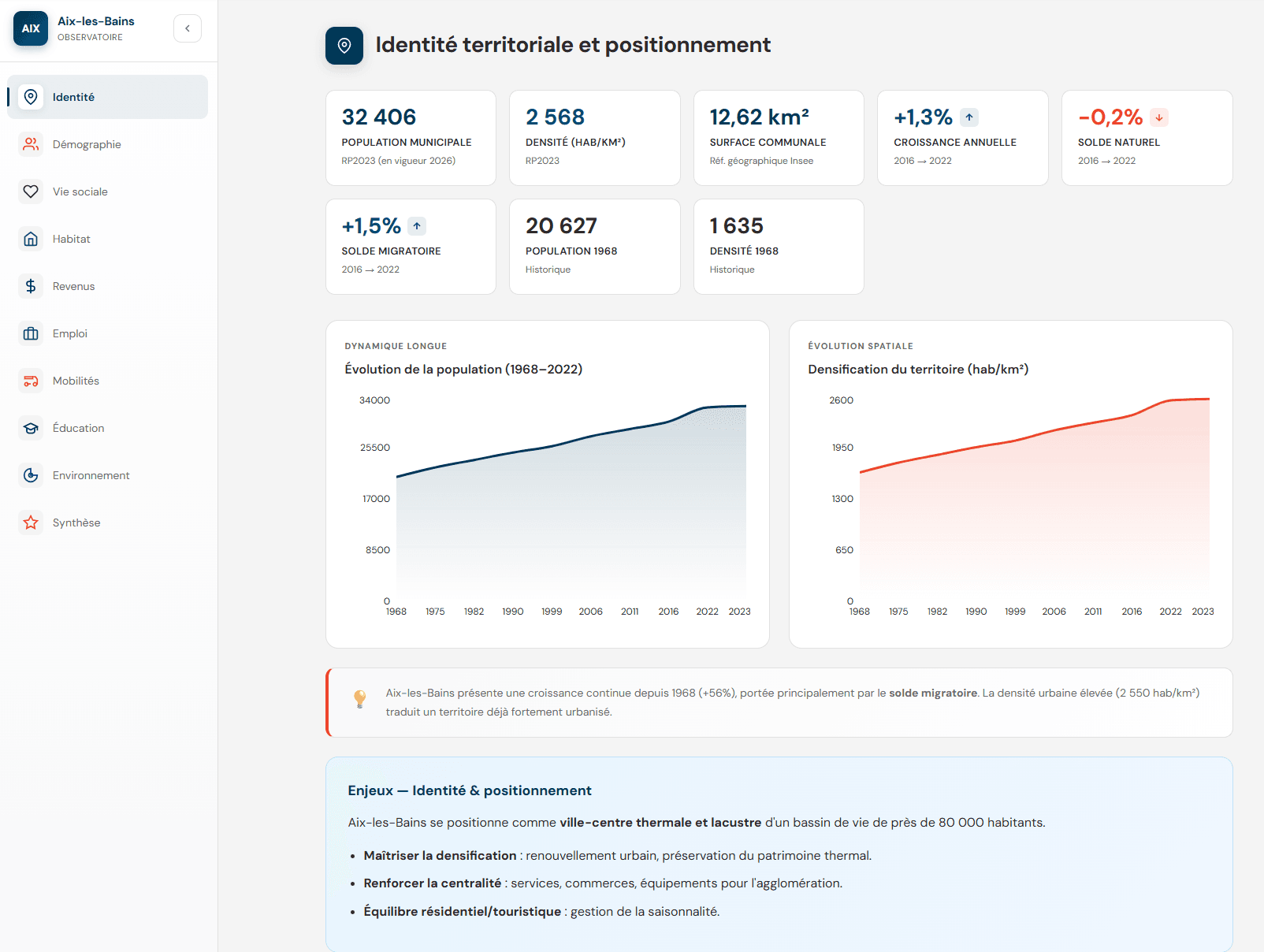This screenshot has width=1264, height=952.
Task: Collapse the sidebar with the chevron button
Action: tap(188, 28)
